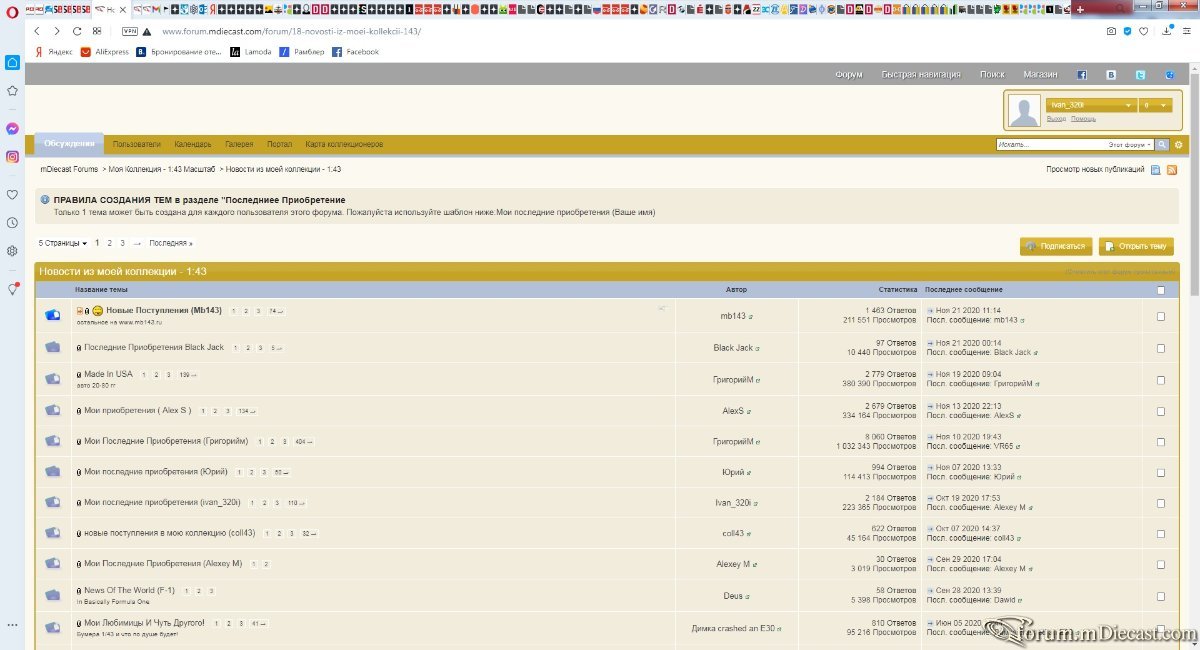This screenshot has height=650, width=1200.
Task: Tick checkbox for Made In USA topic
Action: click(1161, 380)
